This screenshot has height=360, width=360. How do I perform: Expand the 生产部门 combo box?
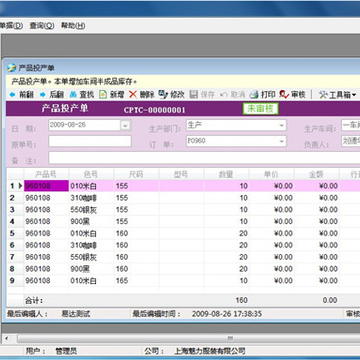281,125
